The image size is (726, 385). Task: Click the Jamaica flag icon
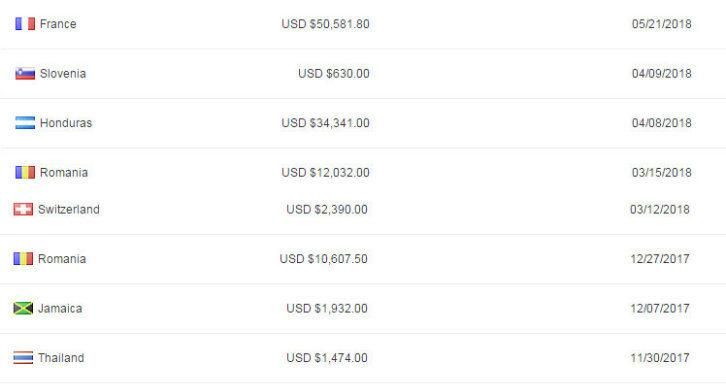23,308
